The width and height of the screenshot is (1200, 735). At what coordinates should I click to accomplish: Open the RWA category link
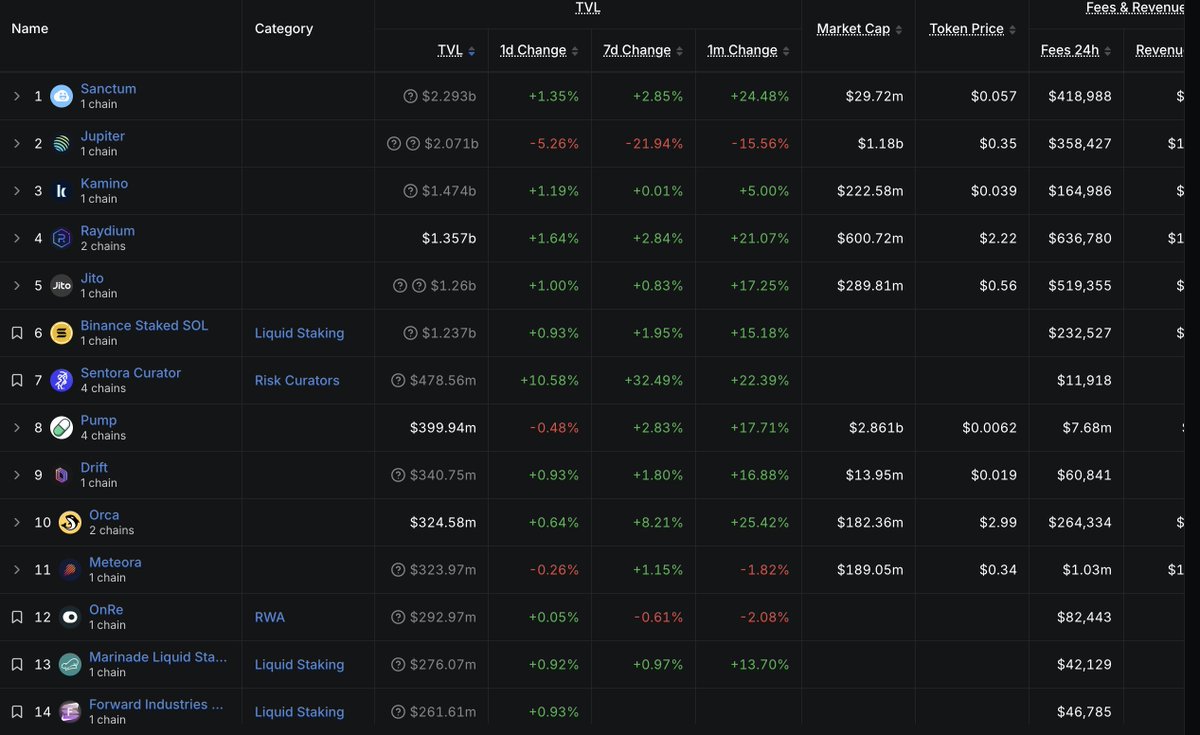pyautogui.click(x=270, y=617)
